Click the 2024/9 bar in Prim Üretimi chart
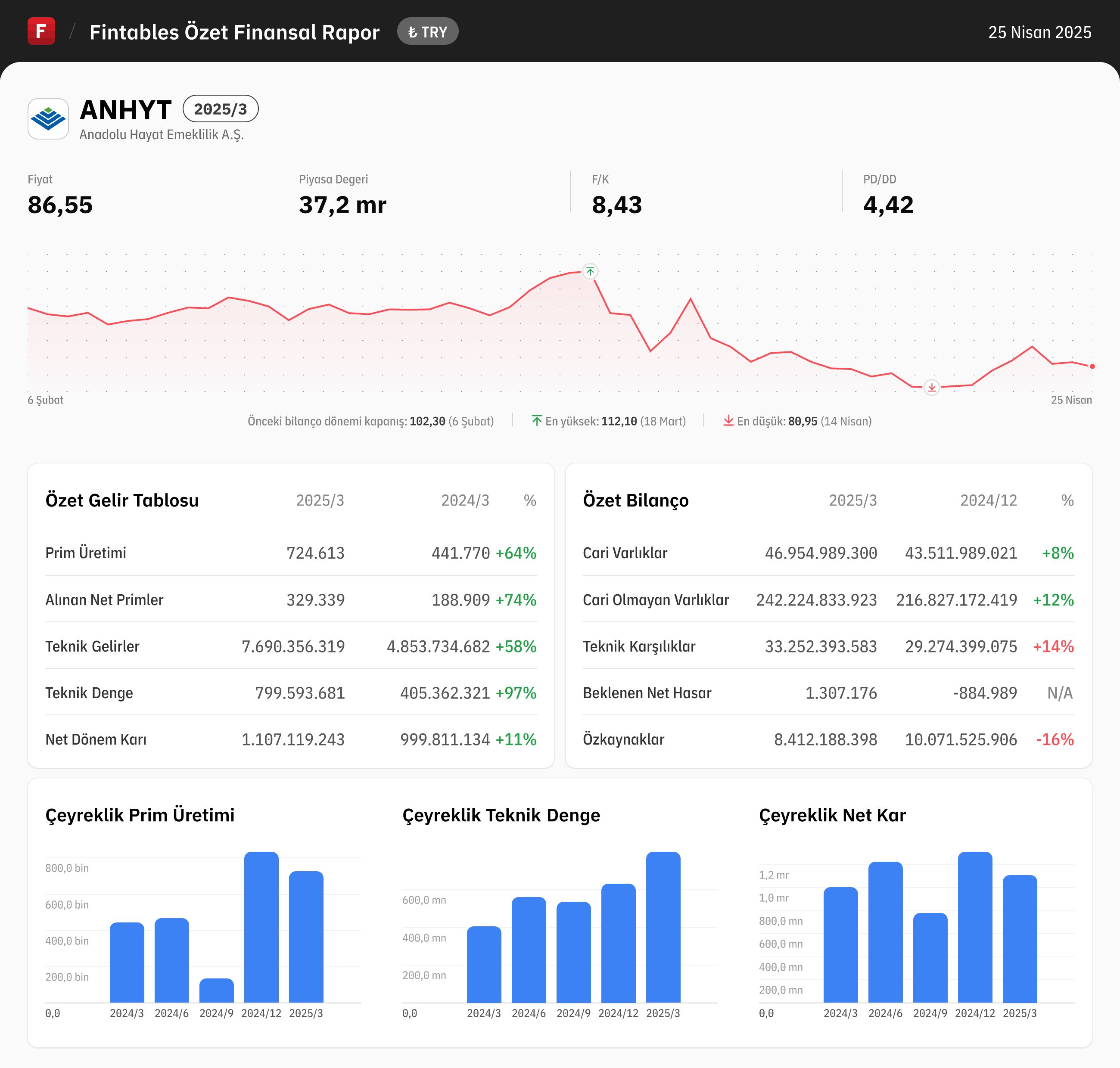The image size is (1120, 1068). [x=216, y=990]
